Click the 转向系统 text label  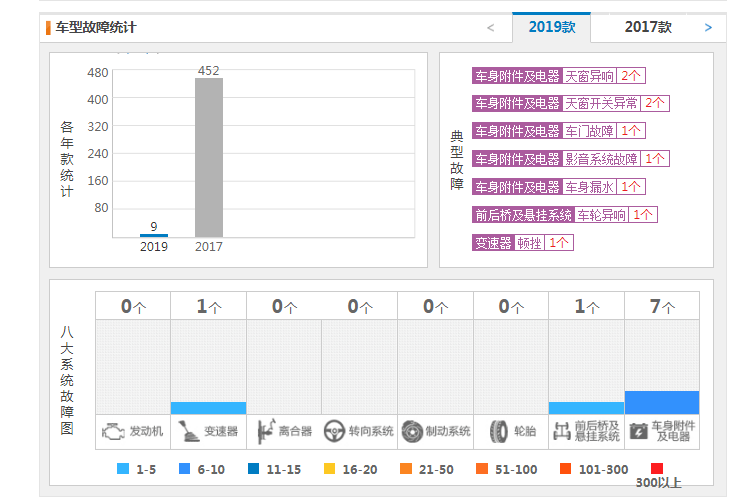371,432
